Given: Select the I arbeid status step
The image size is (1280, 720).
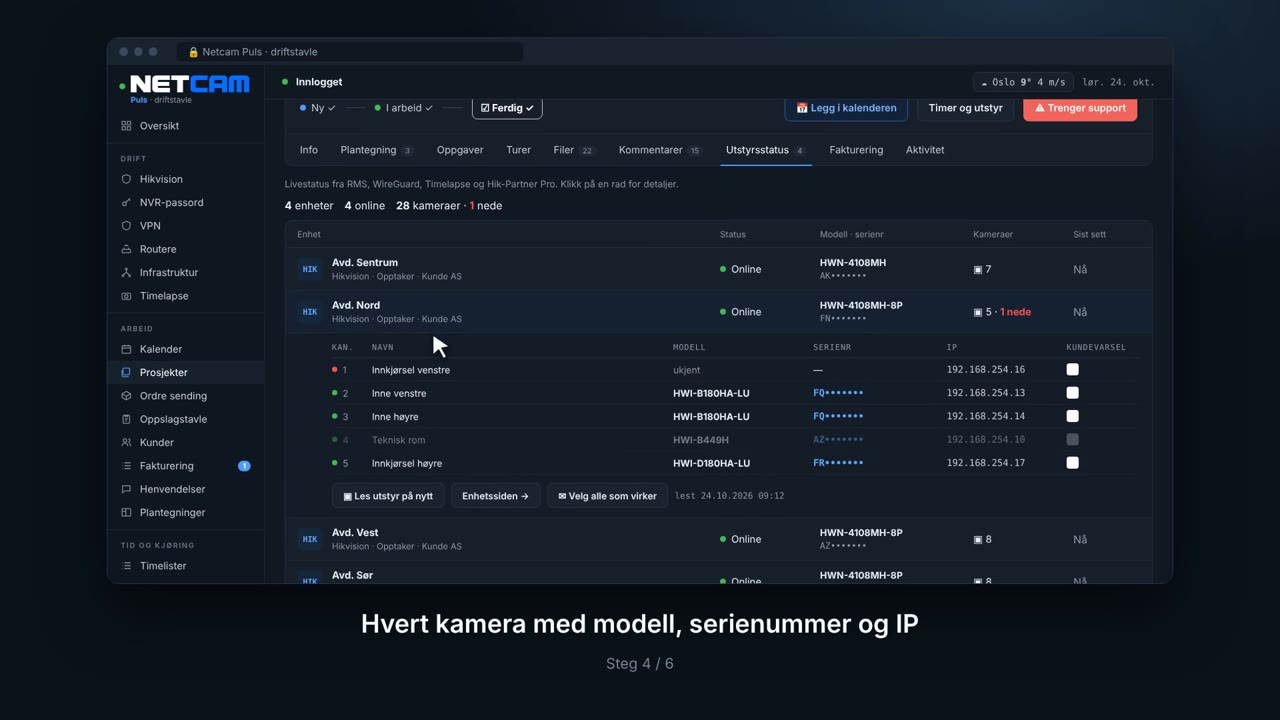Looking at the screenshot, I should pos(403,108).
